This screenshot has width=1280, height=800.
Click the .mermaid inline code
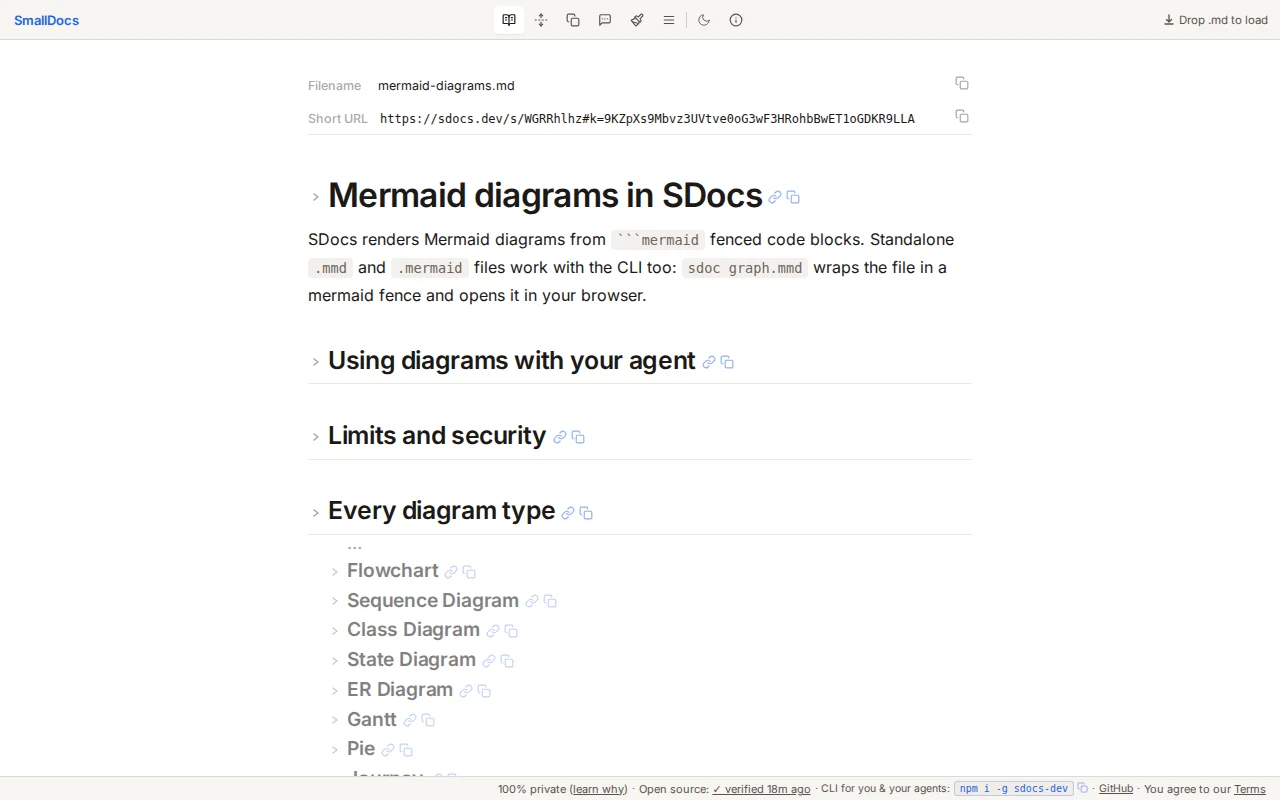coord(430,268)
